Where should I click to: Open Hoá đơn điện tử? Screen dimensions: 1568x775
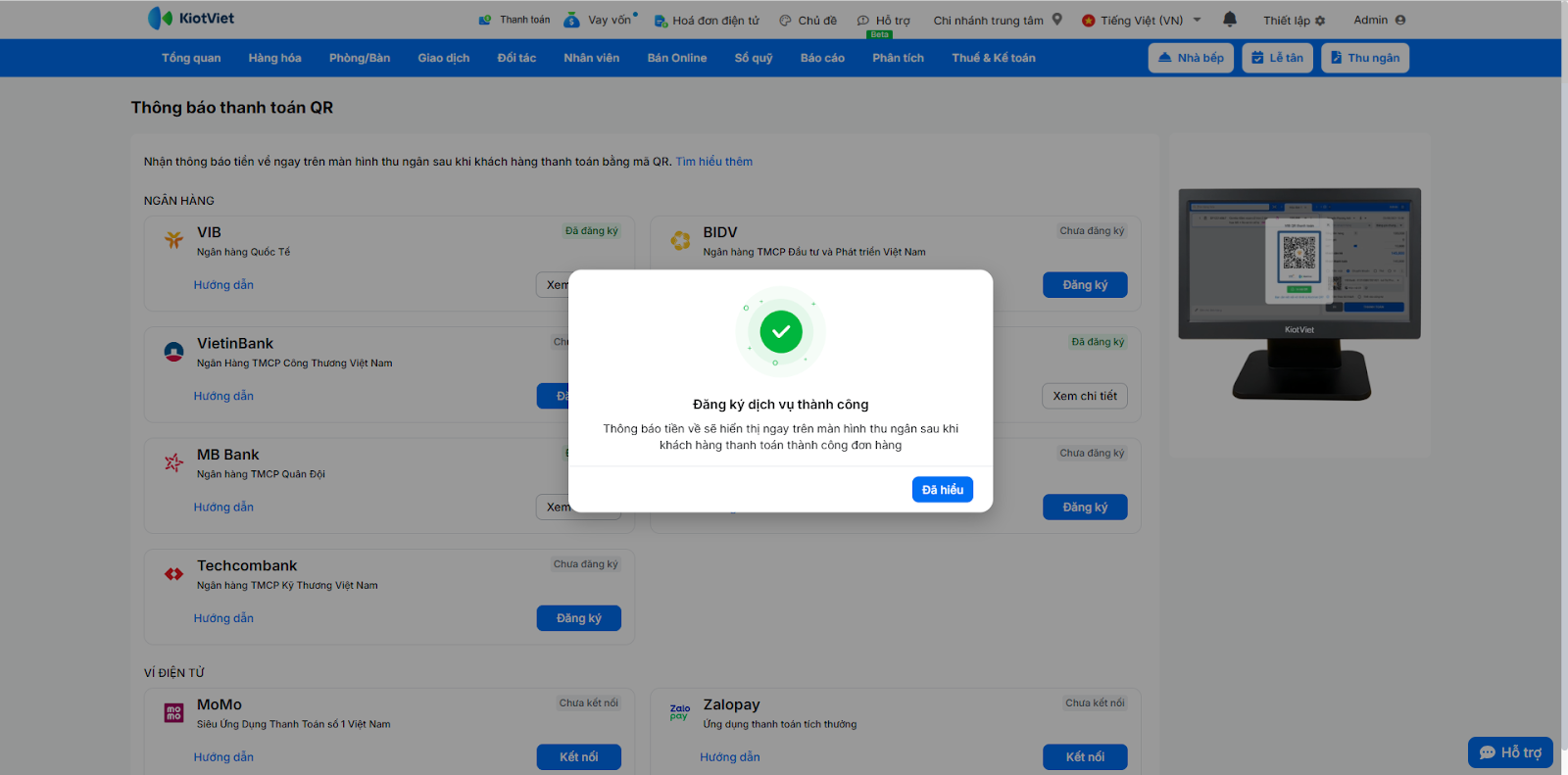[707, 21]
